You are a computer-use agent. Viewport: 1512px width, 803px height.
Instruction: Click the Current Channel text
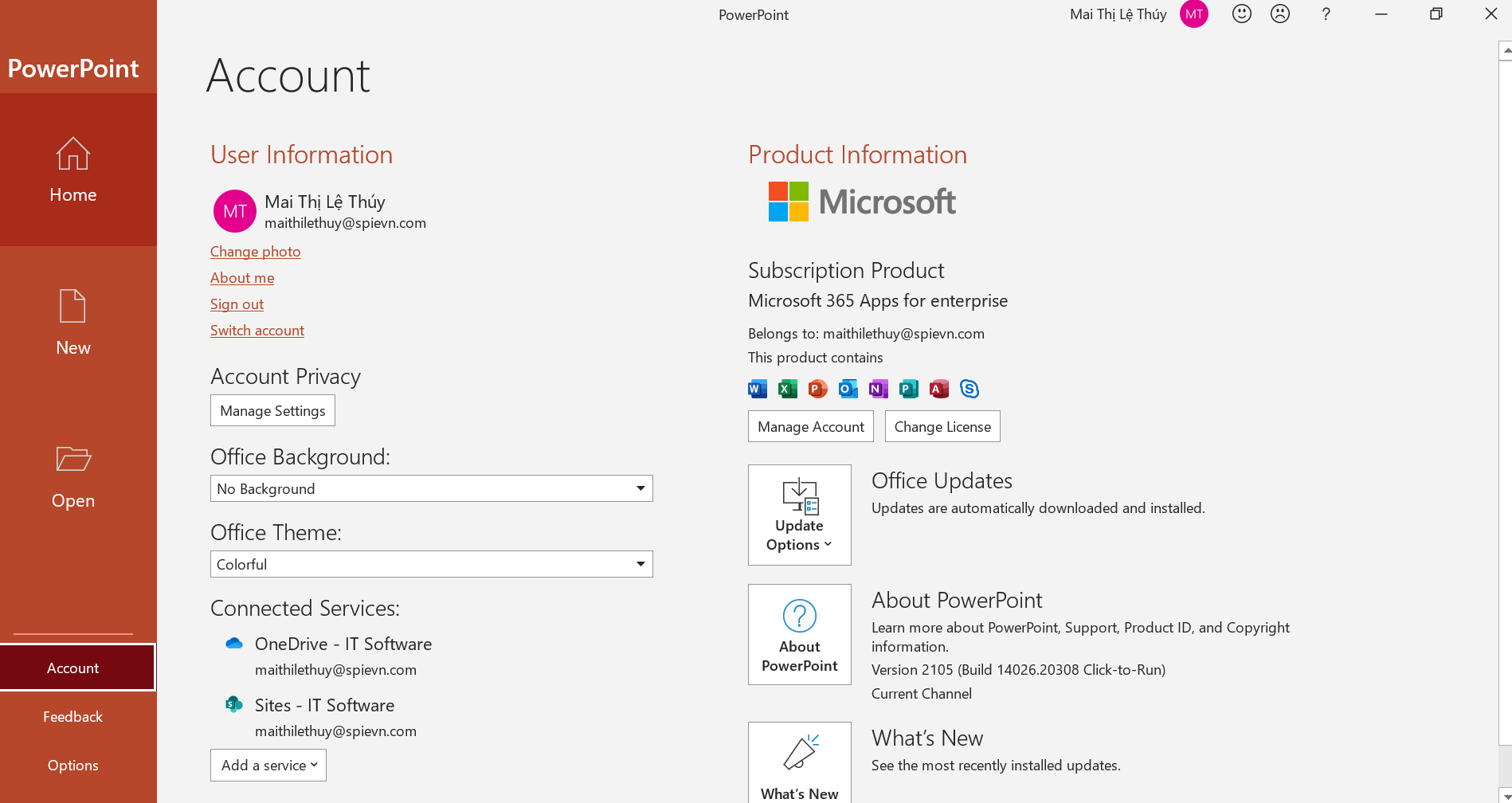click(x=922, y=694)
